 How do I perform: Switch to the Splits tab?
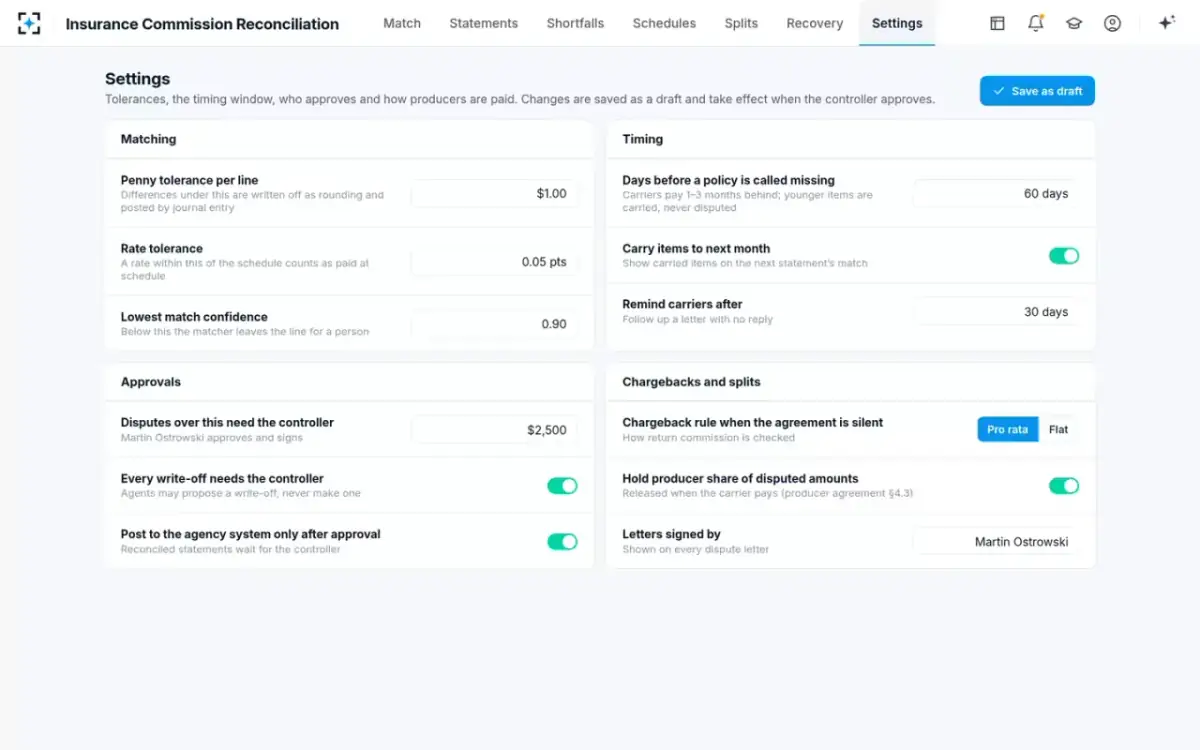[741, 23]
